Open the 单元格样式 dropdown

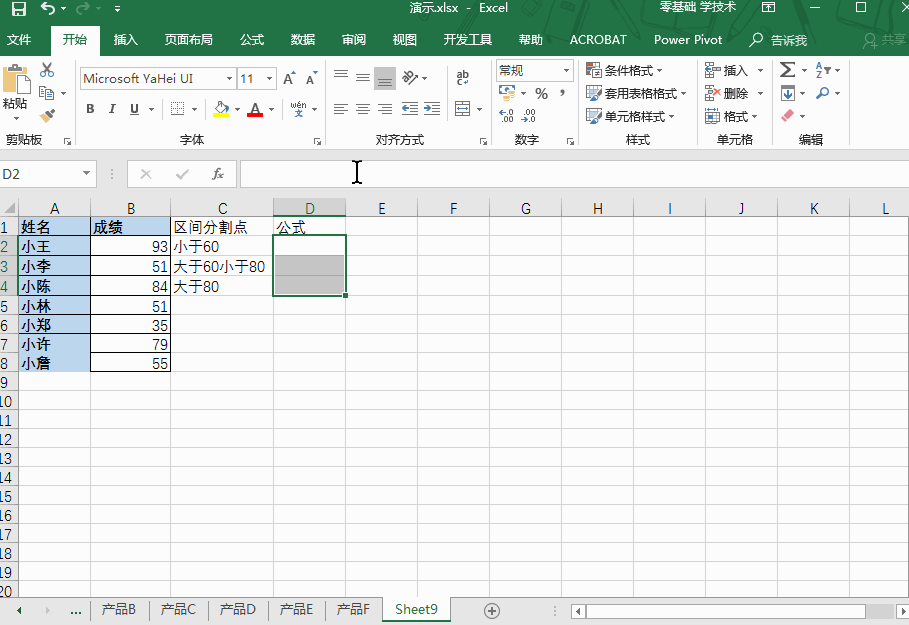pyautogui.click(x=630, y=116)
